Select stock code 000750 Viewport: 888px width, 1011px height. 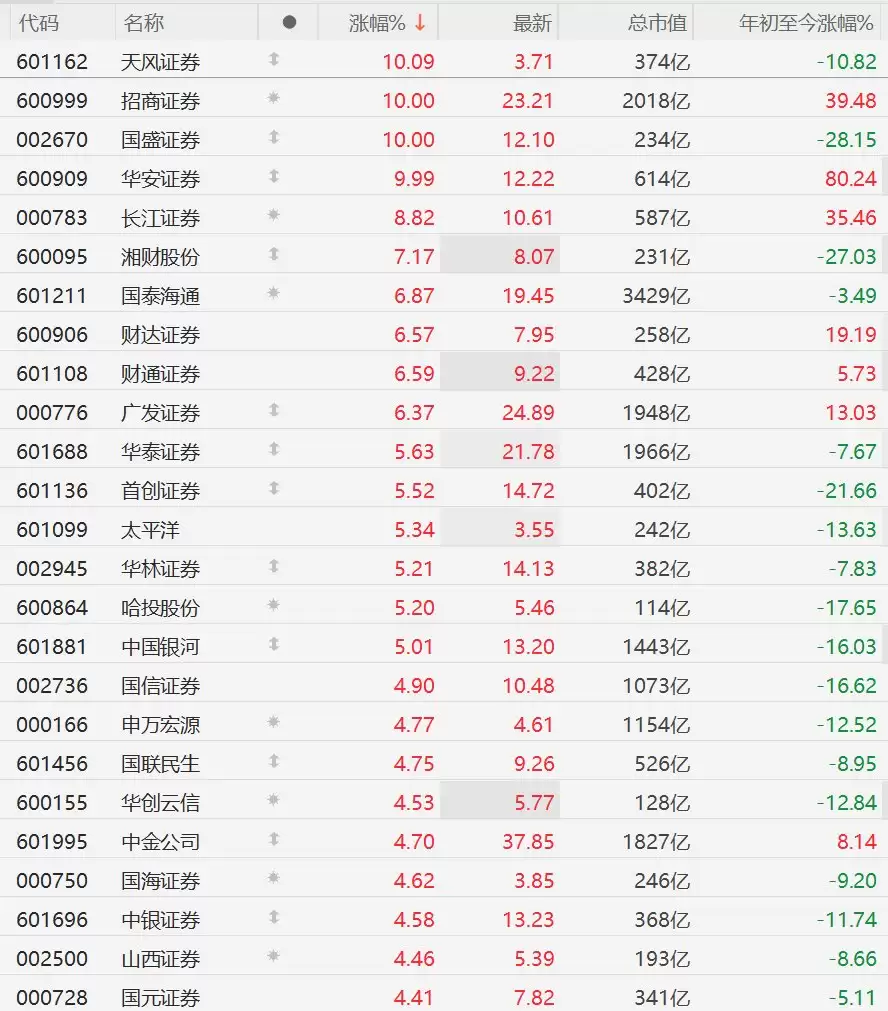tap(52, 881)
